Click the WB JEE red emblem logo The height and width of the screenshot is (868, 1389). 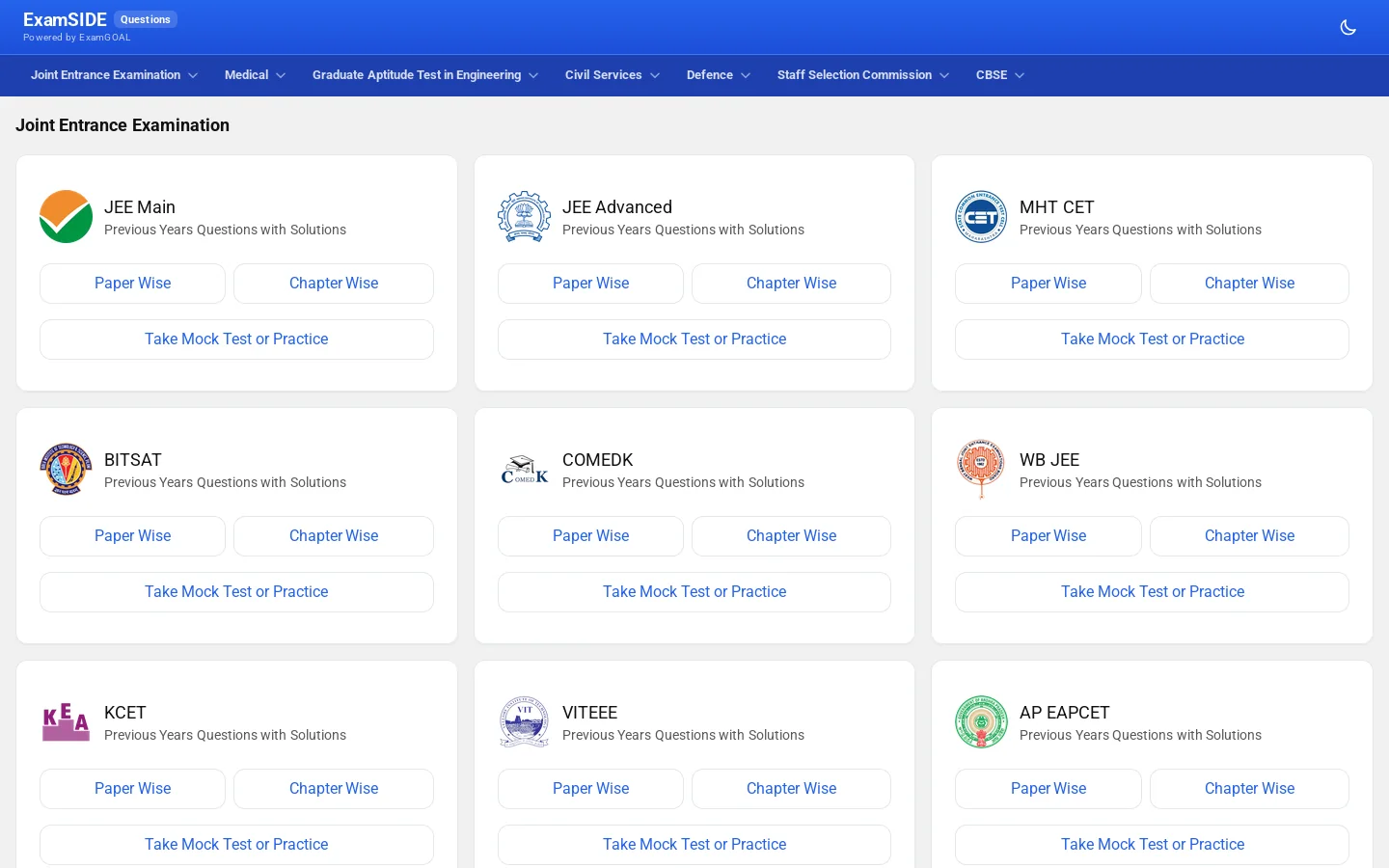coord(981,470)
